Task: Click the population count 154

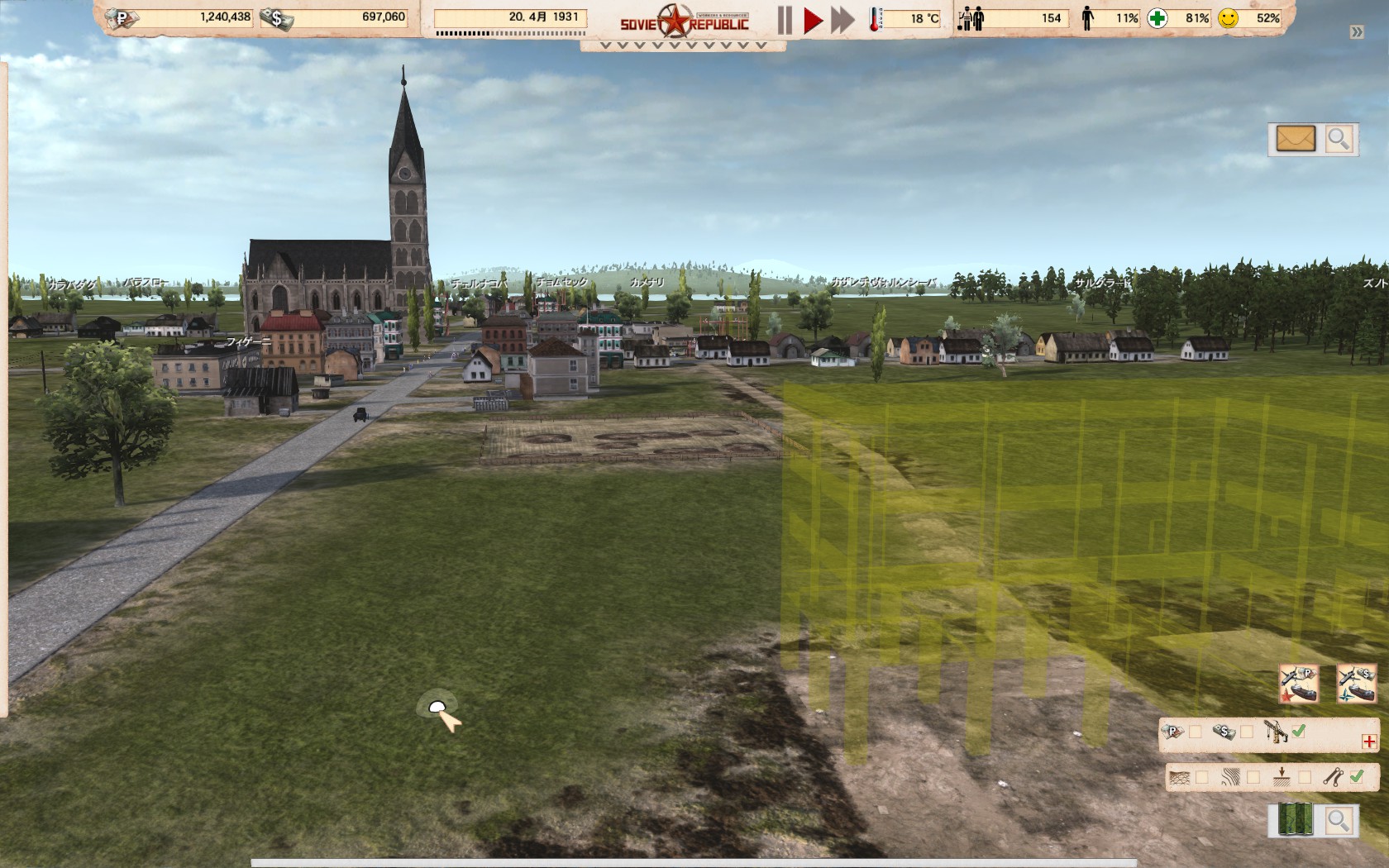Action: click(1051, 17)
